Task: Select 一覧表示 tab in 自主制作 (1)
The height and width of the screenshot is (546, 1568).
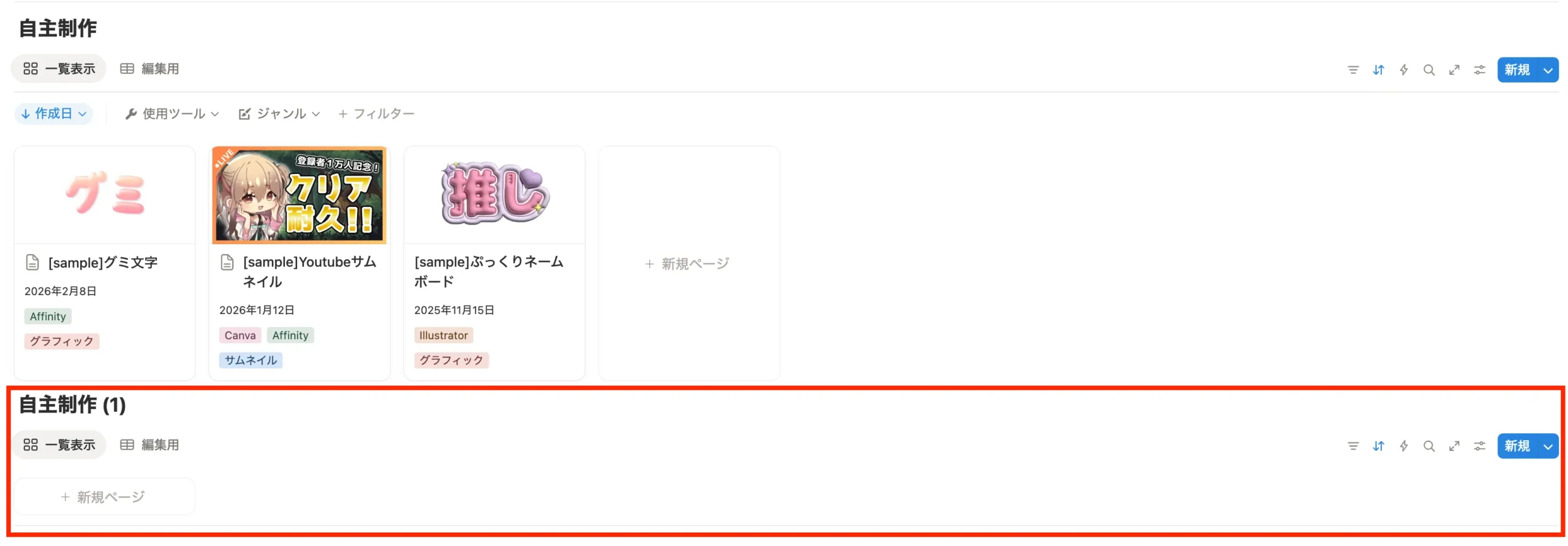Action: click(59, 445)
